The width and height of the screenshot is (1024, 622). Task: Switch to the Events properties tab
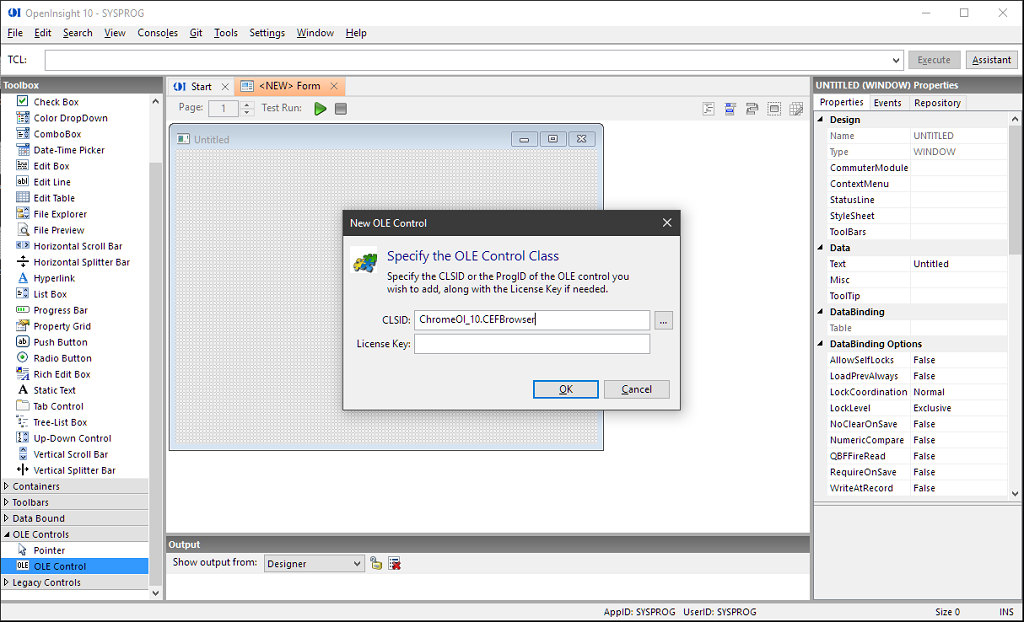[x=888, y=103]
